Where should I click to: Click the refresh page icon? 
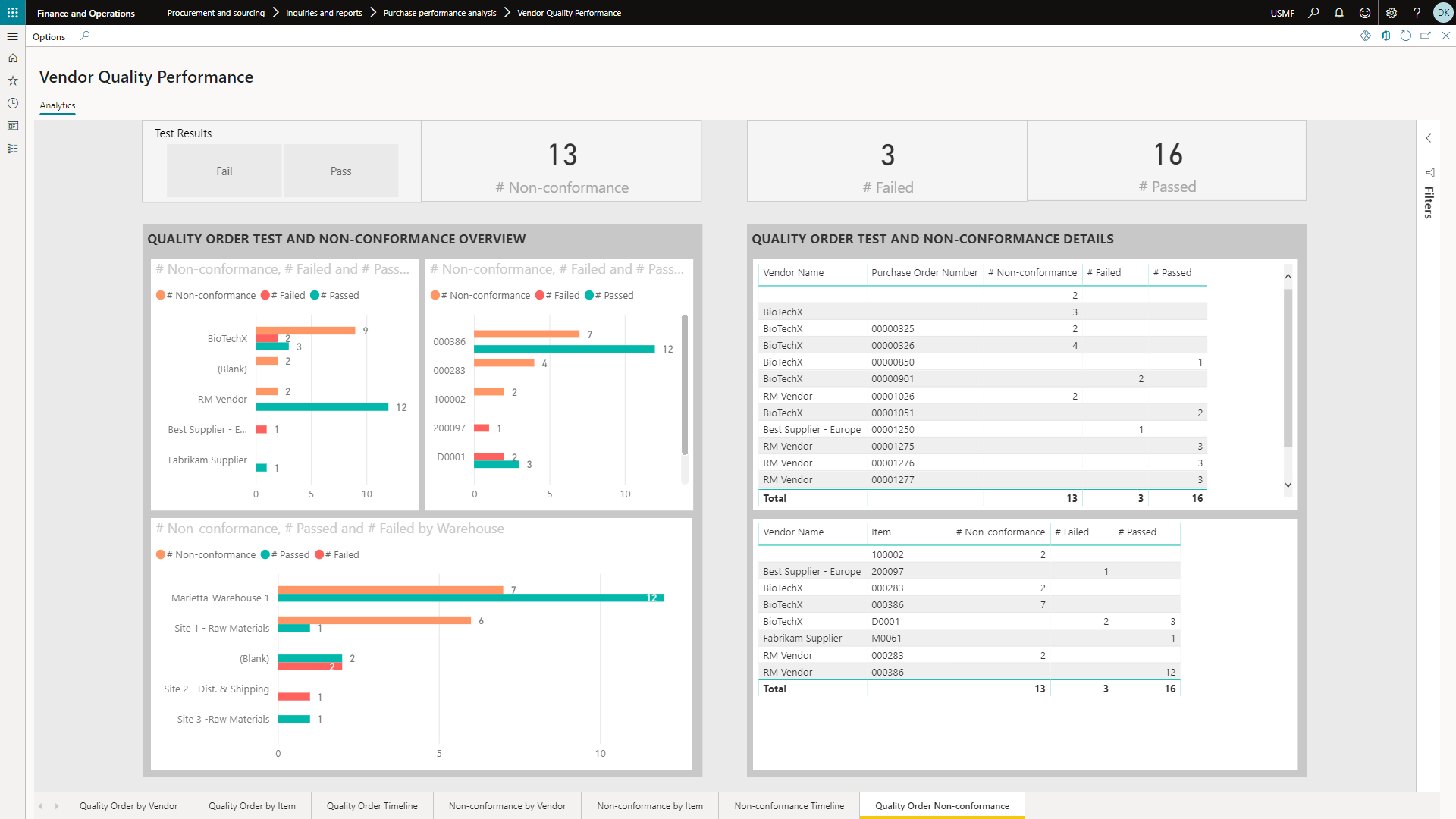click(1406, 36)
